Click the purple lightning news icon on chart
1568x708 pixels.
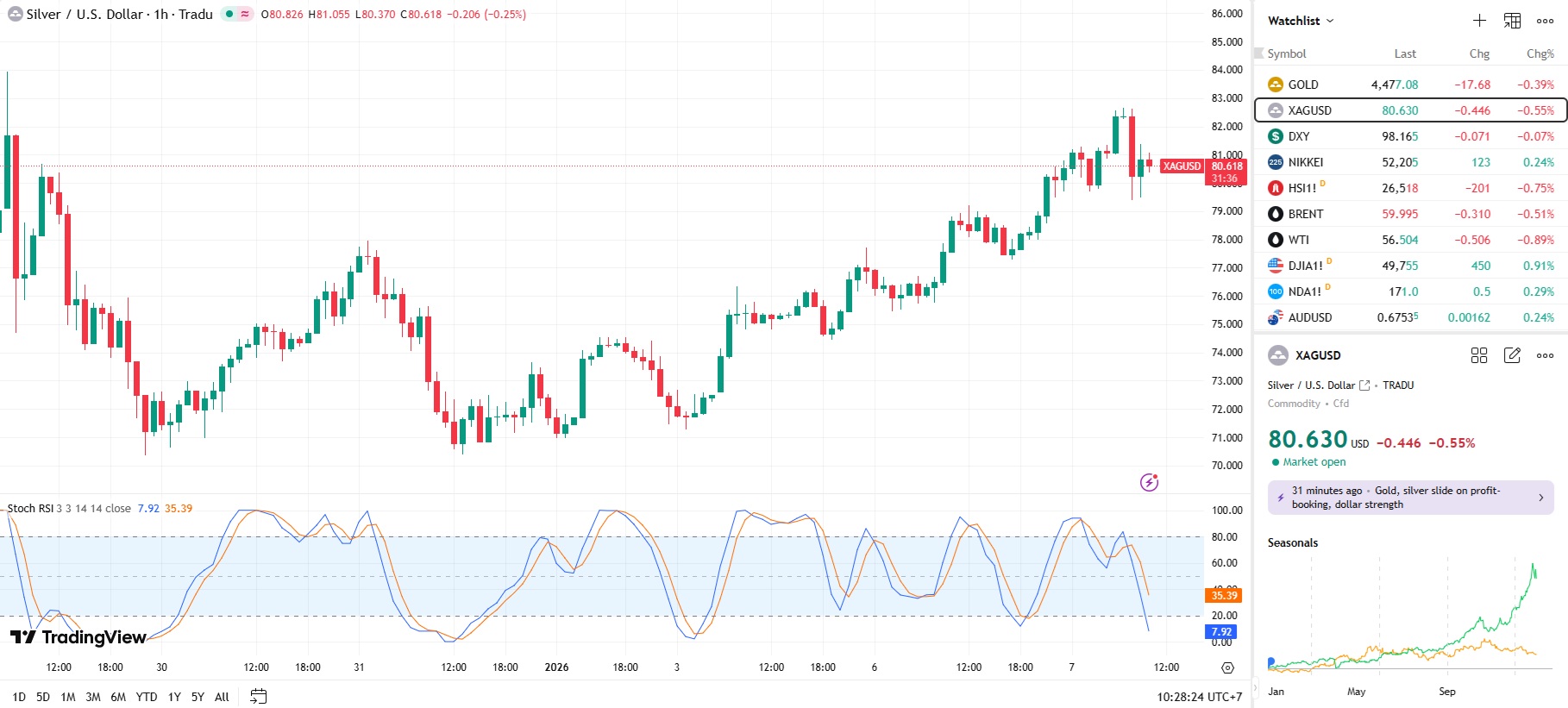(x=1149, y=482)
